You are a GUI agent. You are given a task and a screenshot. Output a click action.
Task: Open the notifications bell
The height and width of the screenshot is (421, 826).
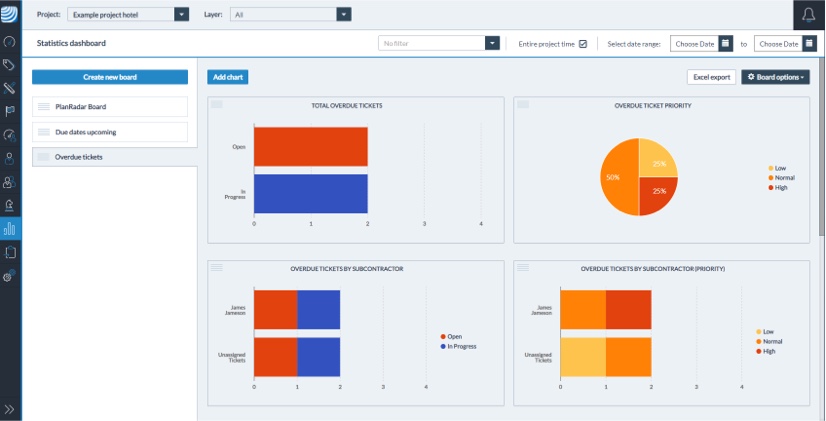pos(809,15)
